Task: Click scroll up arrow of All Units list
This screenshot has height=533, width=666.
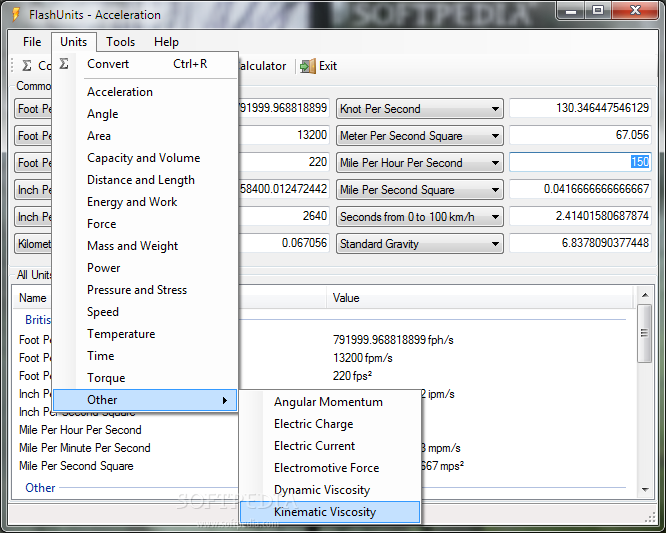Action: coord(645,295)
